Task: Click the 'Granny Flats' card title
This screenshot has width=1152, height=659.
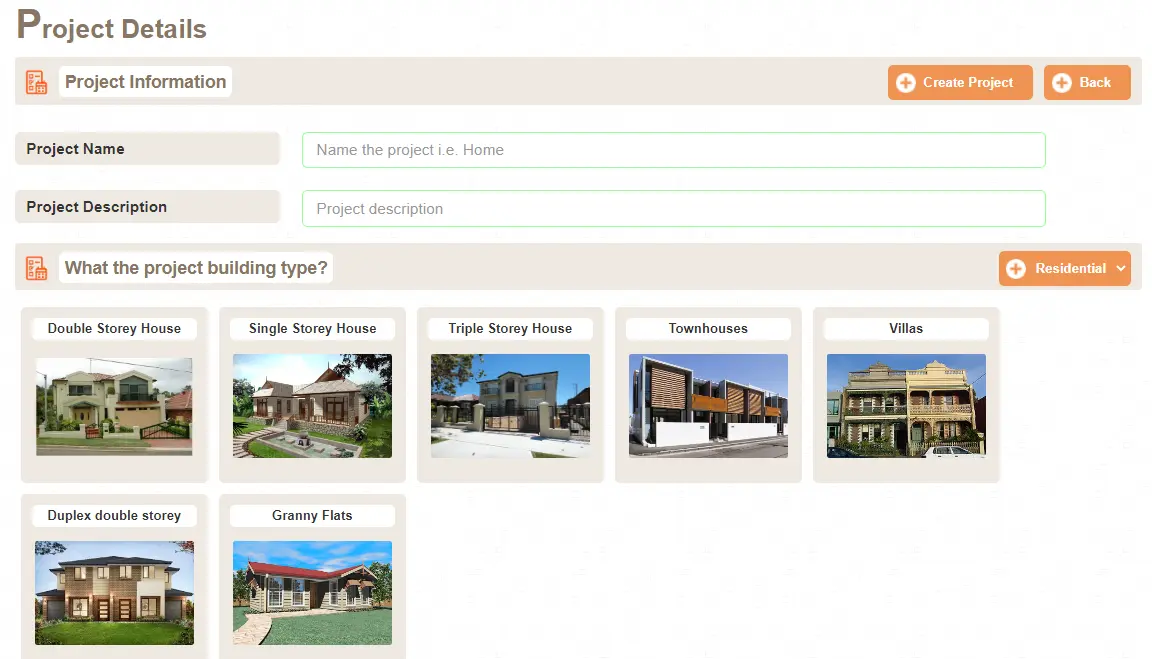Action: point(312,516)
